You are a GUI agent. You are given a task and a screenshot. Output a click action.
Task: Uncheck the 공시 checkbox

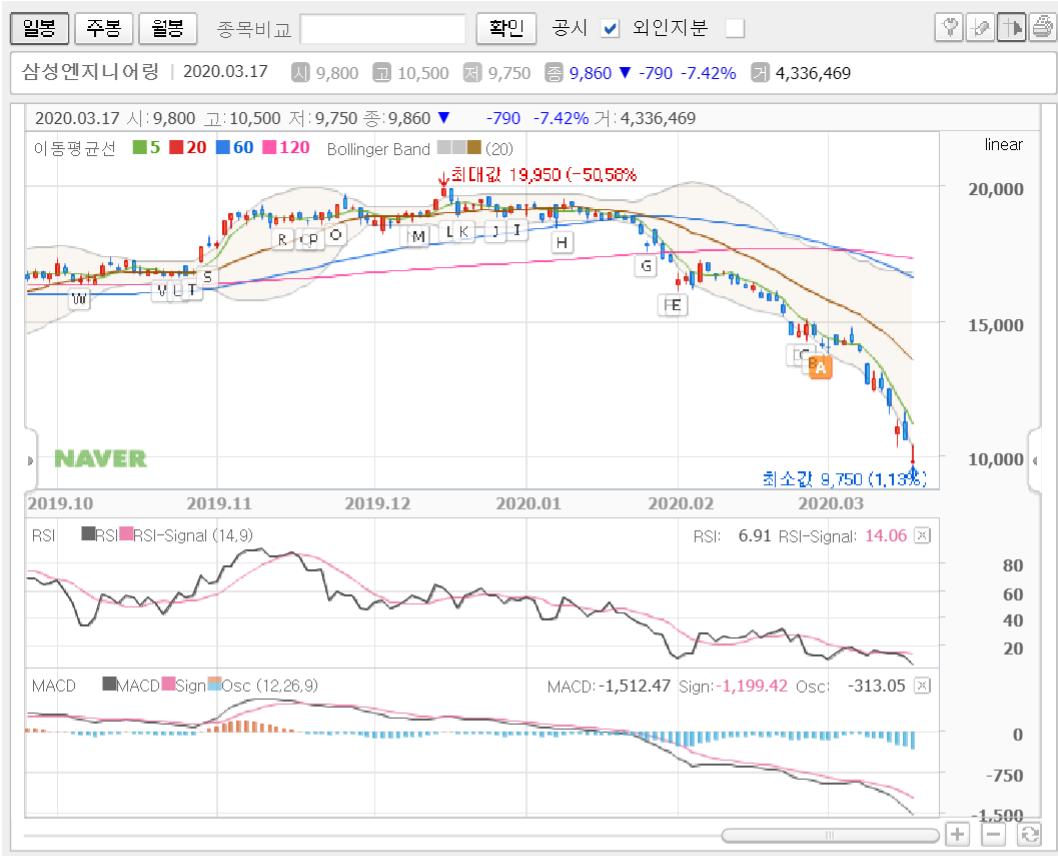(610, 28)
